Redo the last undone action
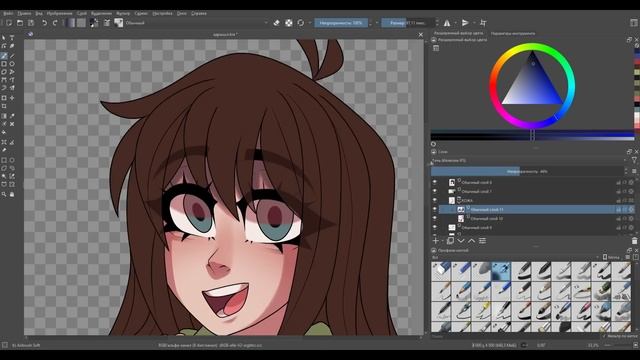This screenshot has width=640, height=360. tap(55, 23)
